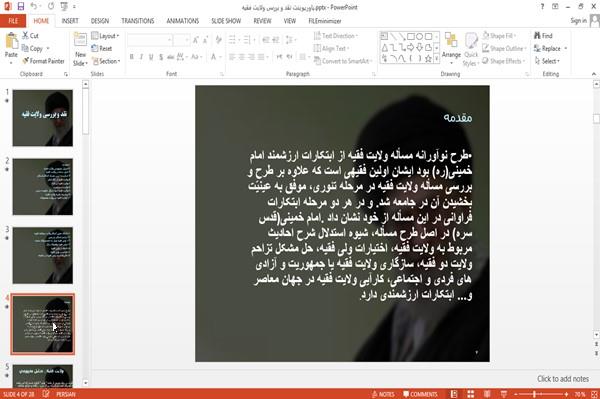Click zoom in plus button
The height and width of the screenshot is (399, 600).
pyautogui.click(x=566, y=394)
